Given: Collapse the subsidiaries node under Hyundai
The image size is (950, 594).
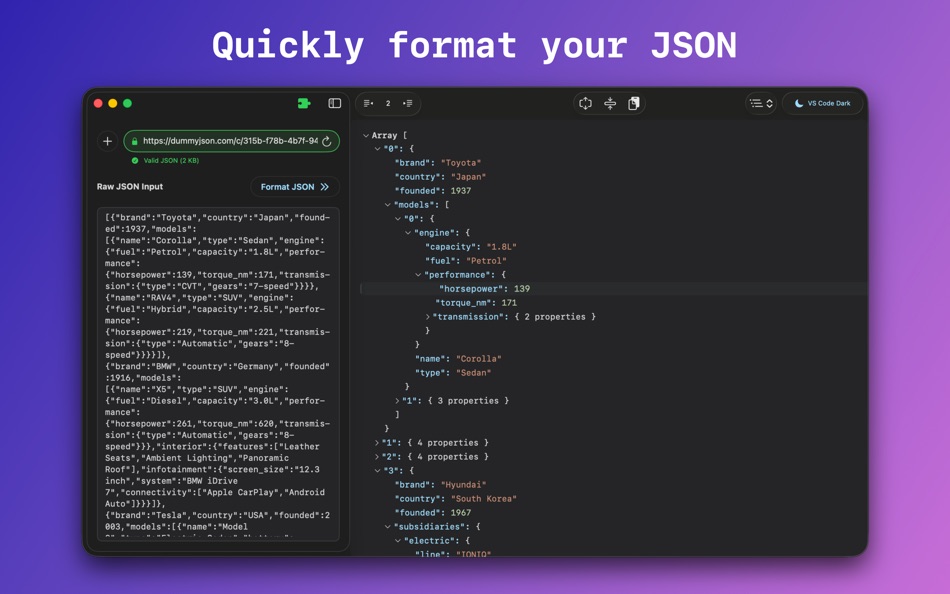Looking at the screenshot, I should click(385, 526).
